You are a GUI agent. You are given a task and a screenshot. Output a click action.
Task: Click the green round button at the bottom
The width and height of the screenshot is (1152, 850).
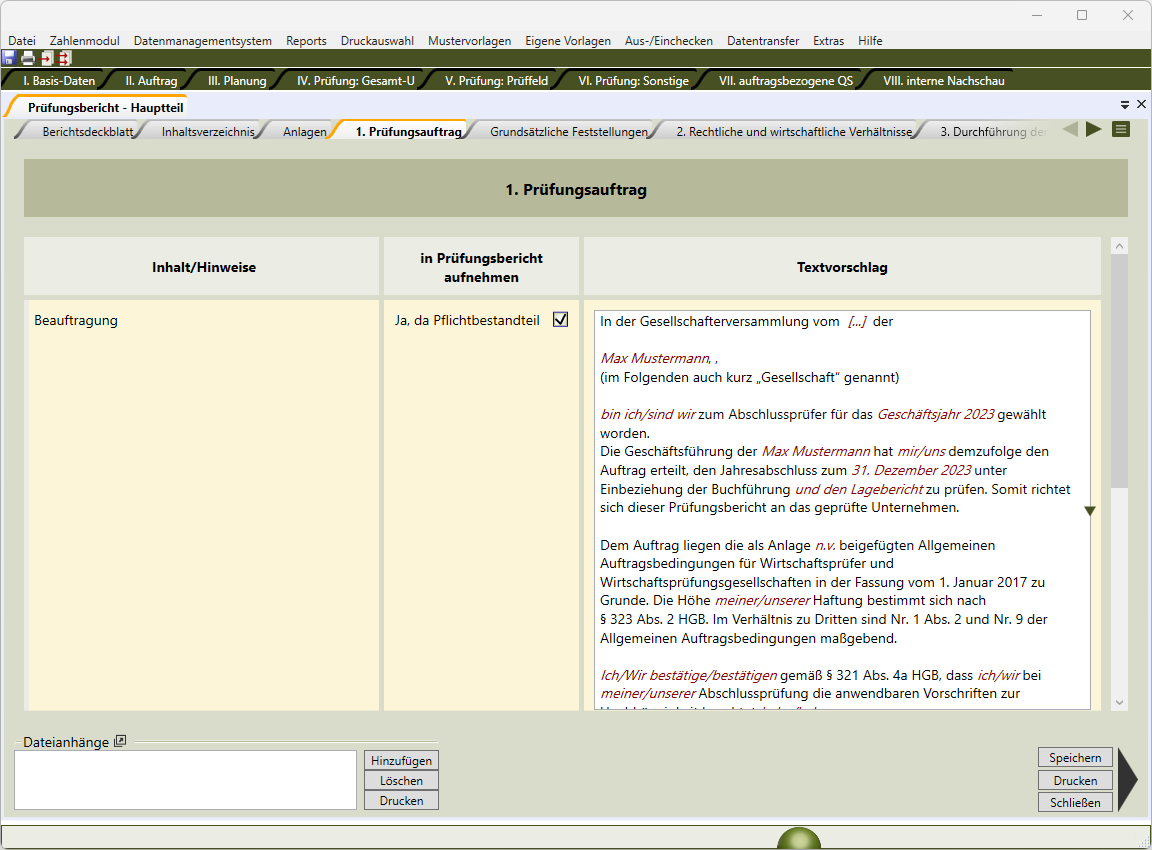pyautogui.click(x=798, y=840)
